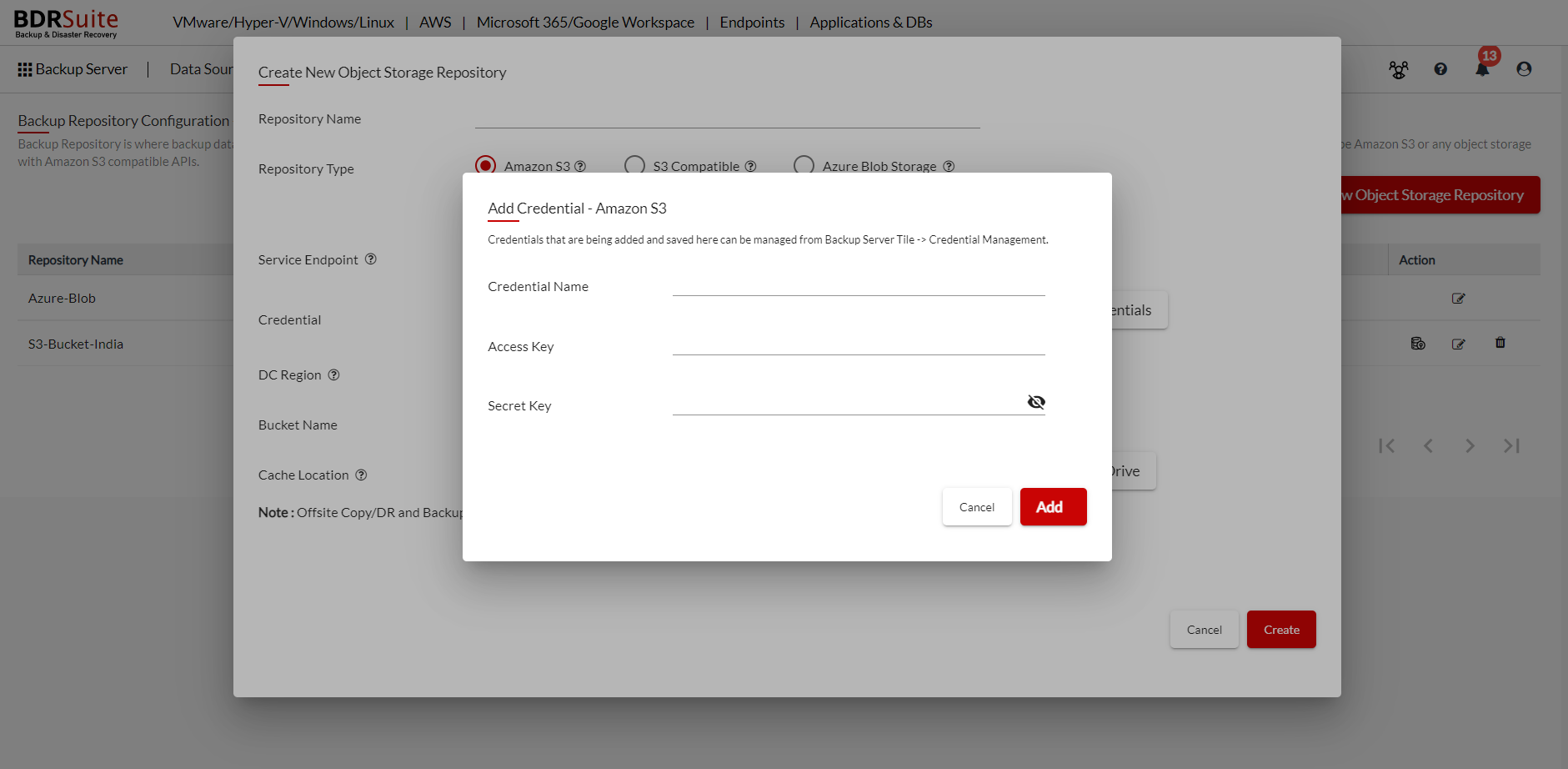The image size is (1568, 769).
Task: Go to next page of repository list
Action: click(1470, 446)
